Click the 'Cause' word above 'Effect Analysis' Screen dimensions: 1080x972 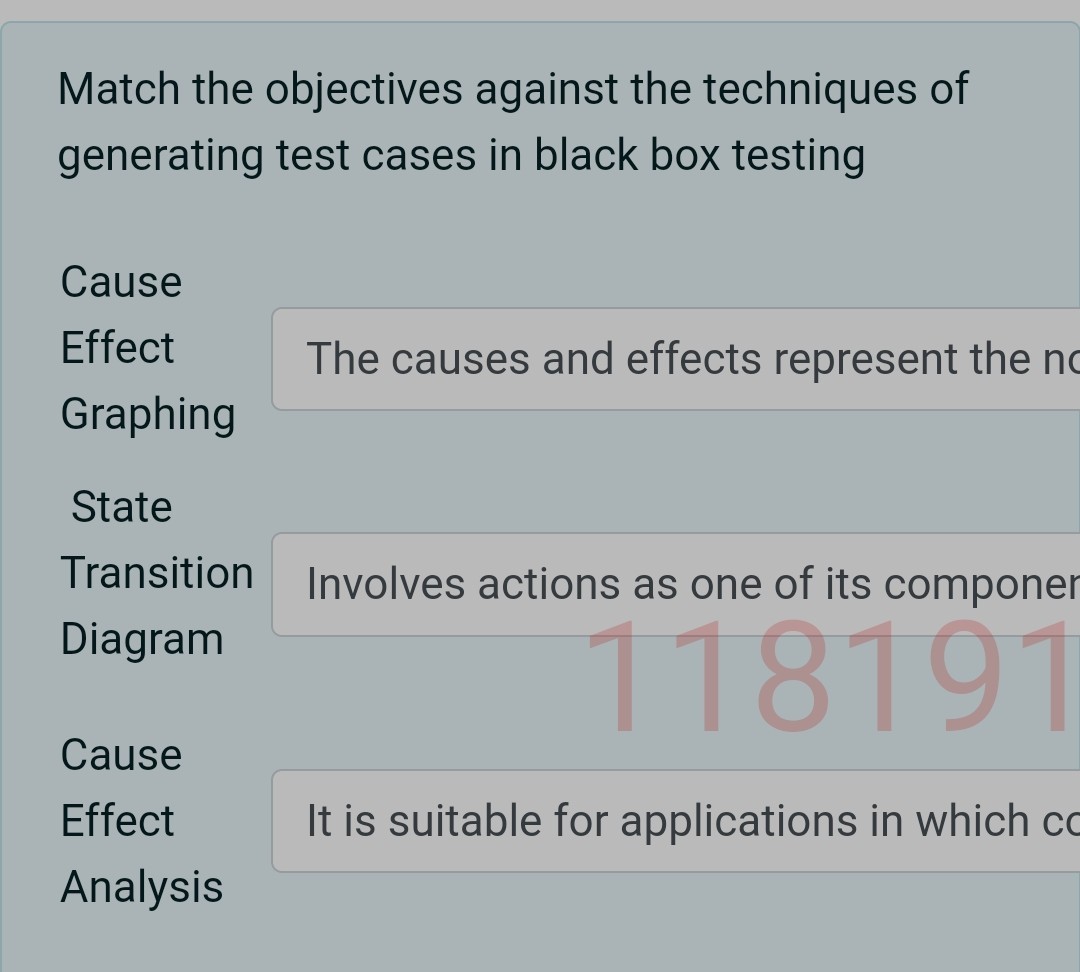121,755
